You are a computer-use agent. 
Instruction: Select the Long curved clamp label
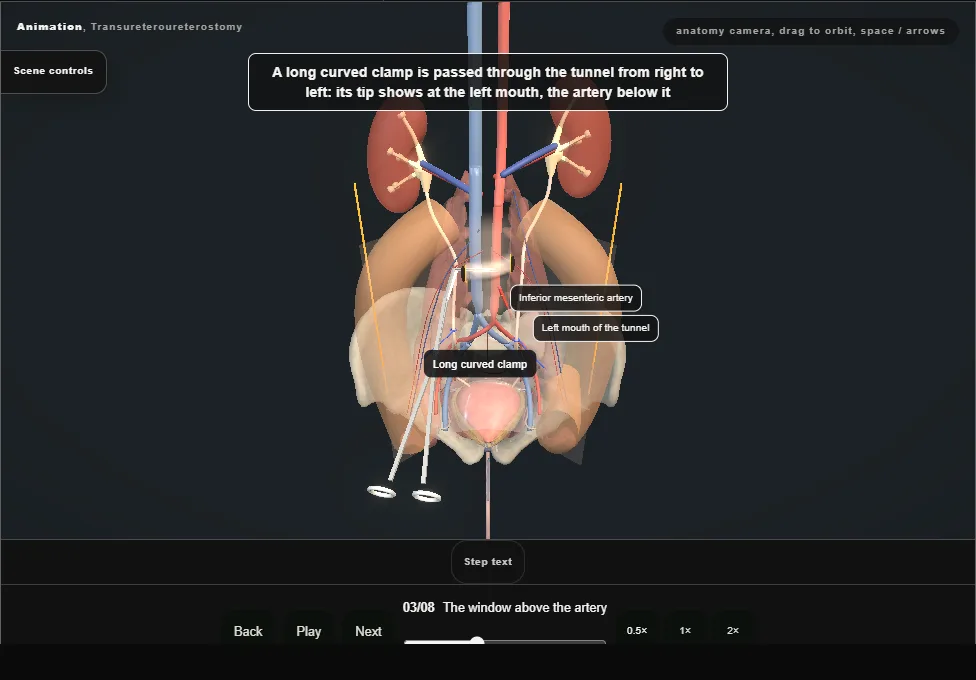coord(480,364)
